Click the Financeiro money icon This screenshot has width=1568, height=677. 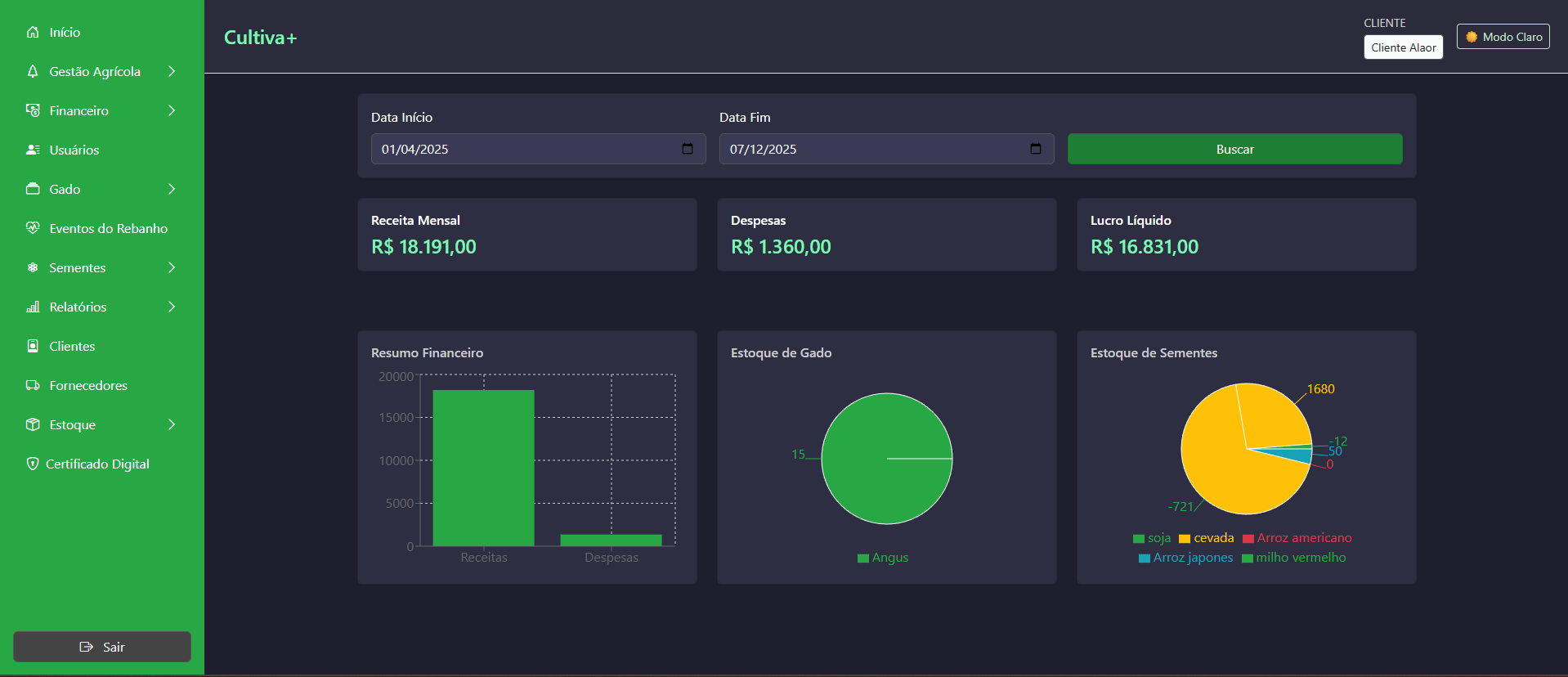(x=33, y=110)
